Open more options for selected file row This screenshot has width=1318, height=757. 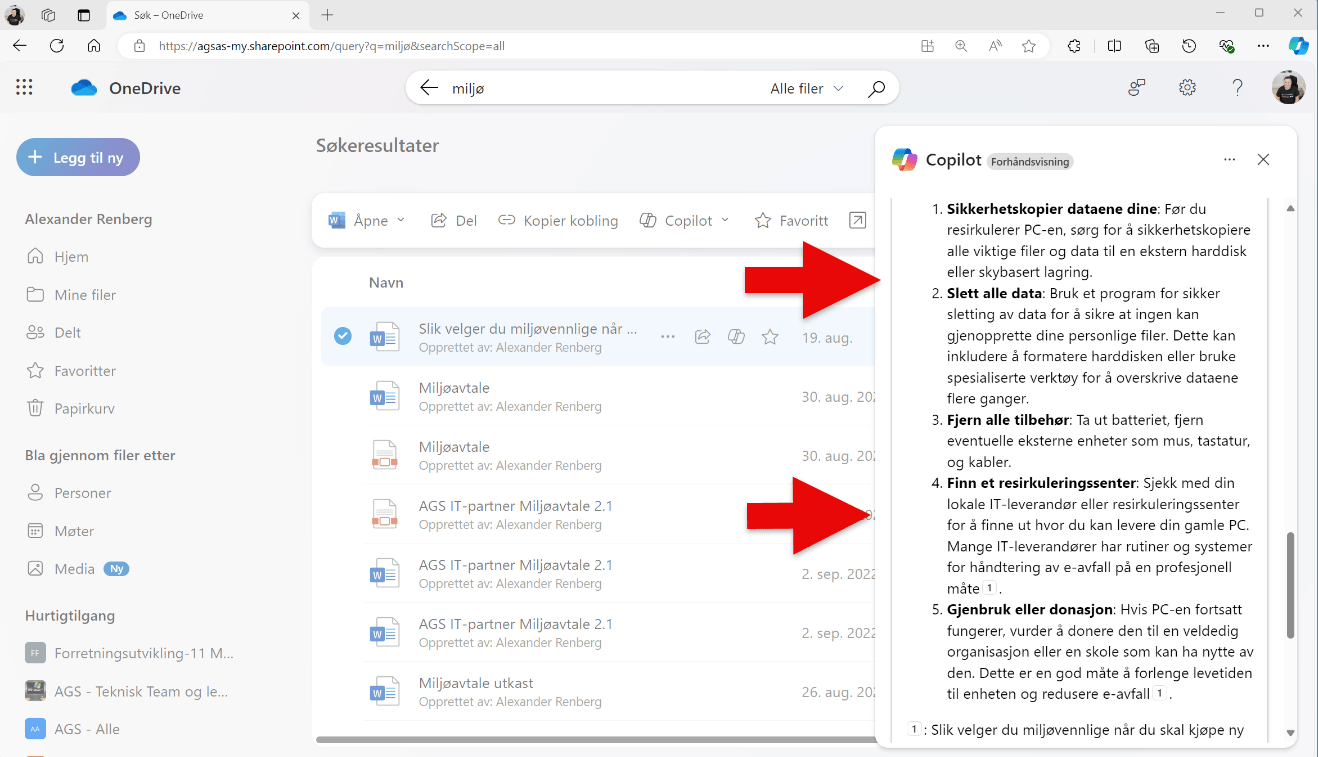668,337
